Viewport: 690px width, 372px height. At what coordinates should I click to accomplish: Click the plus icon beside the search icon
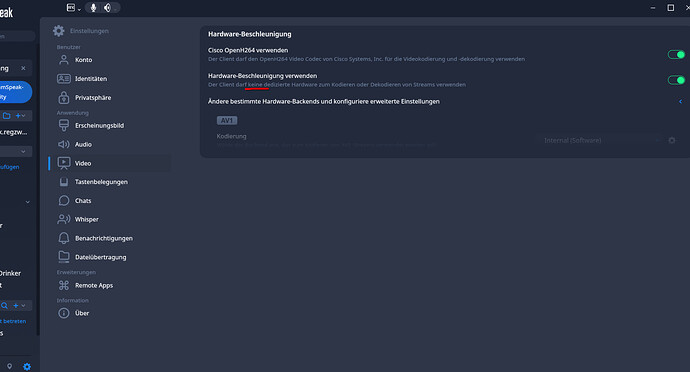(16, 306)
